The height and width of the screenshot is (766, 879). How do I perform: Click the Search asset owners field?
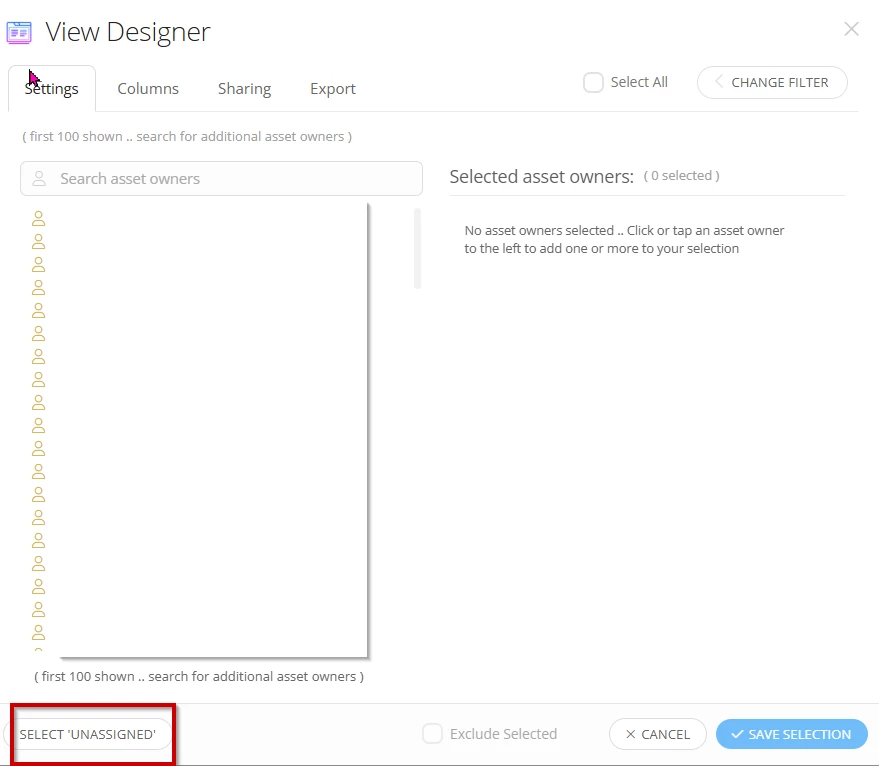221,178
